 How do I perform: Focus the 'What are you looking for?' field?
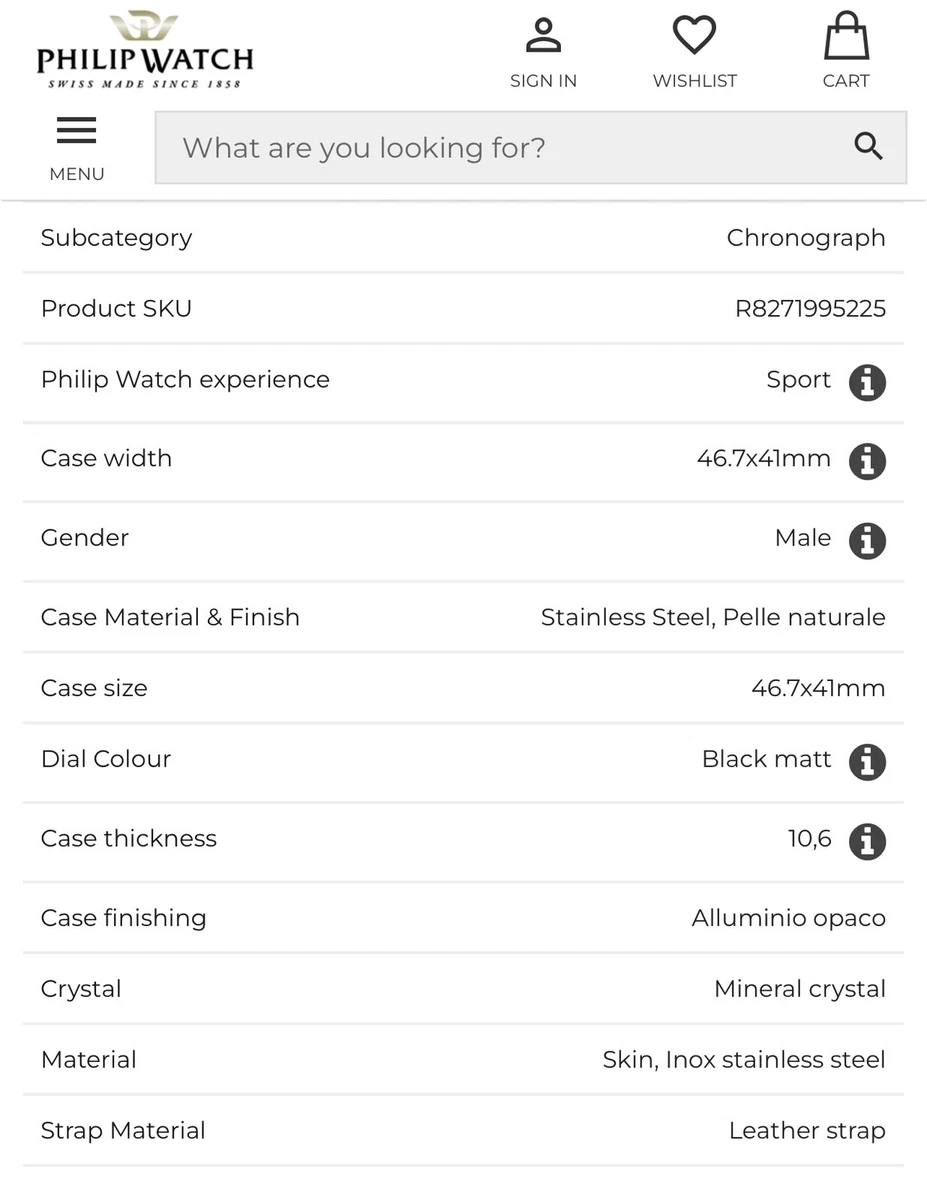click(x=531, y=147)
